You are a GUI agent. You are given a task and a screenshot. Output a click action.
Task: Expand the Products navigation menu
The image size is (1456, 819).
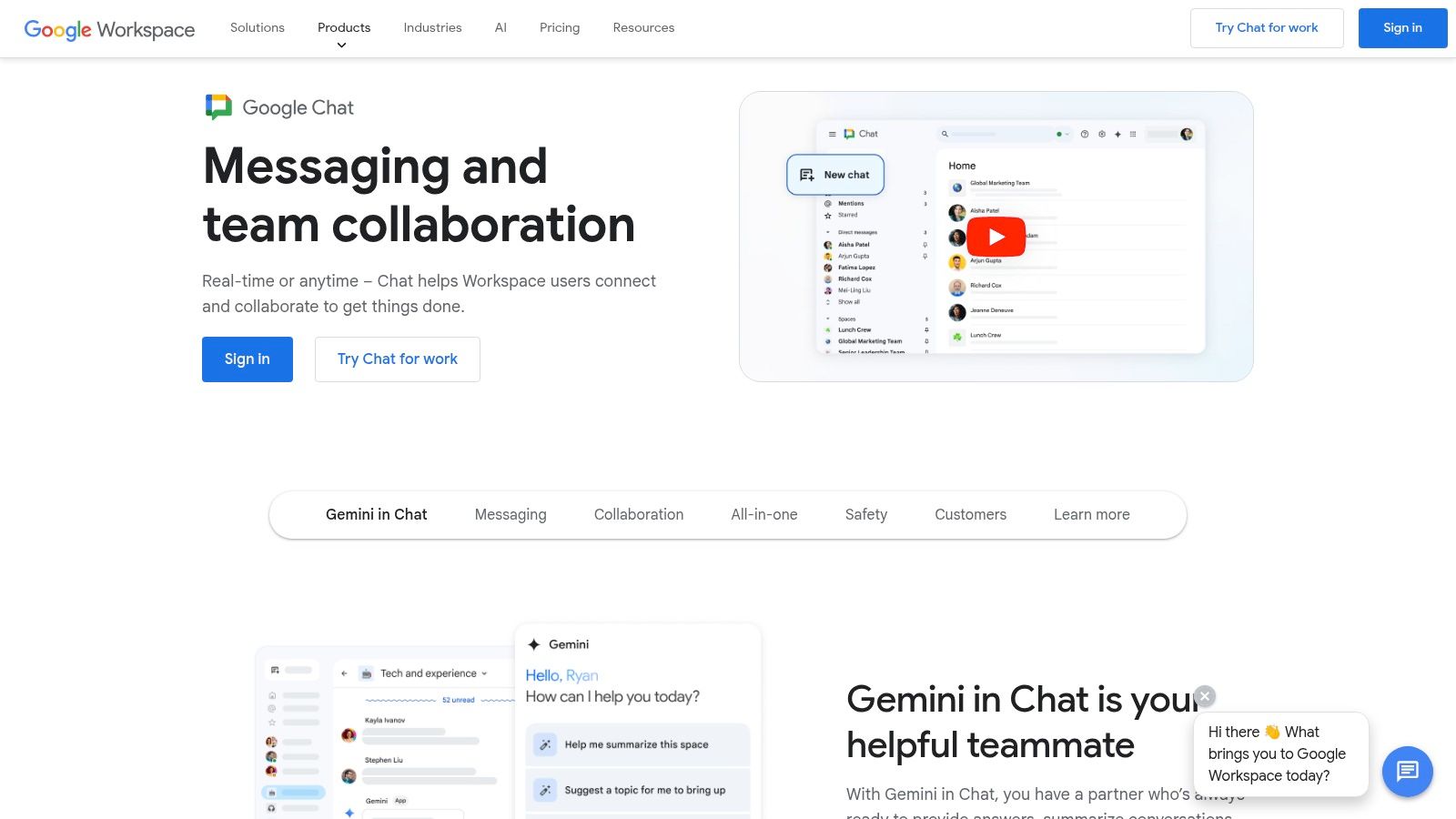[x=343, y=27]
